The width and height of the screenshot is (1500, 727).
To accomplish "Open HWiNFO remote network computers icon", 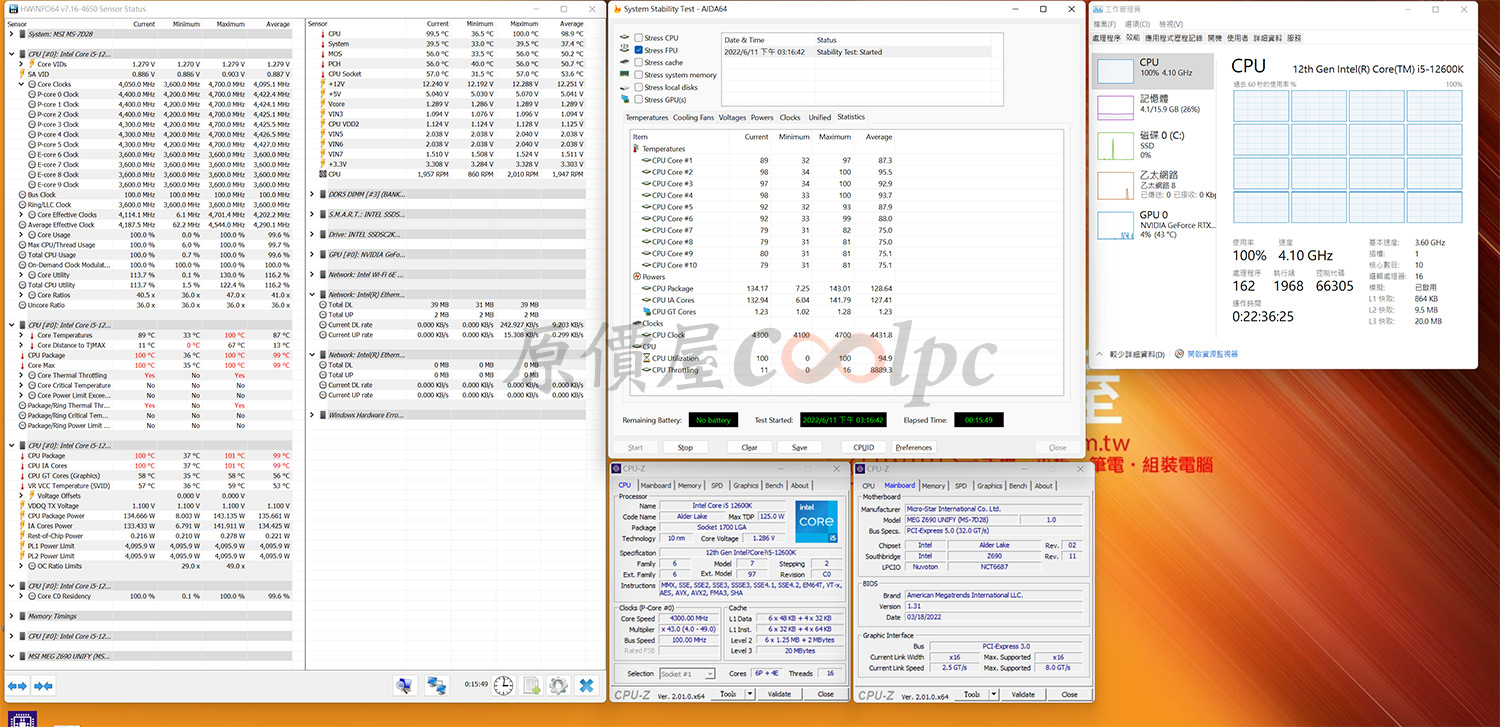I will click(x=437, y=685).
